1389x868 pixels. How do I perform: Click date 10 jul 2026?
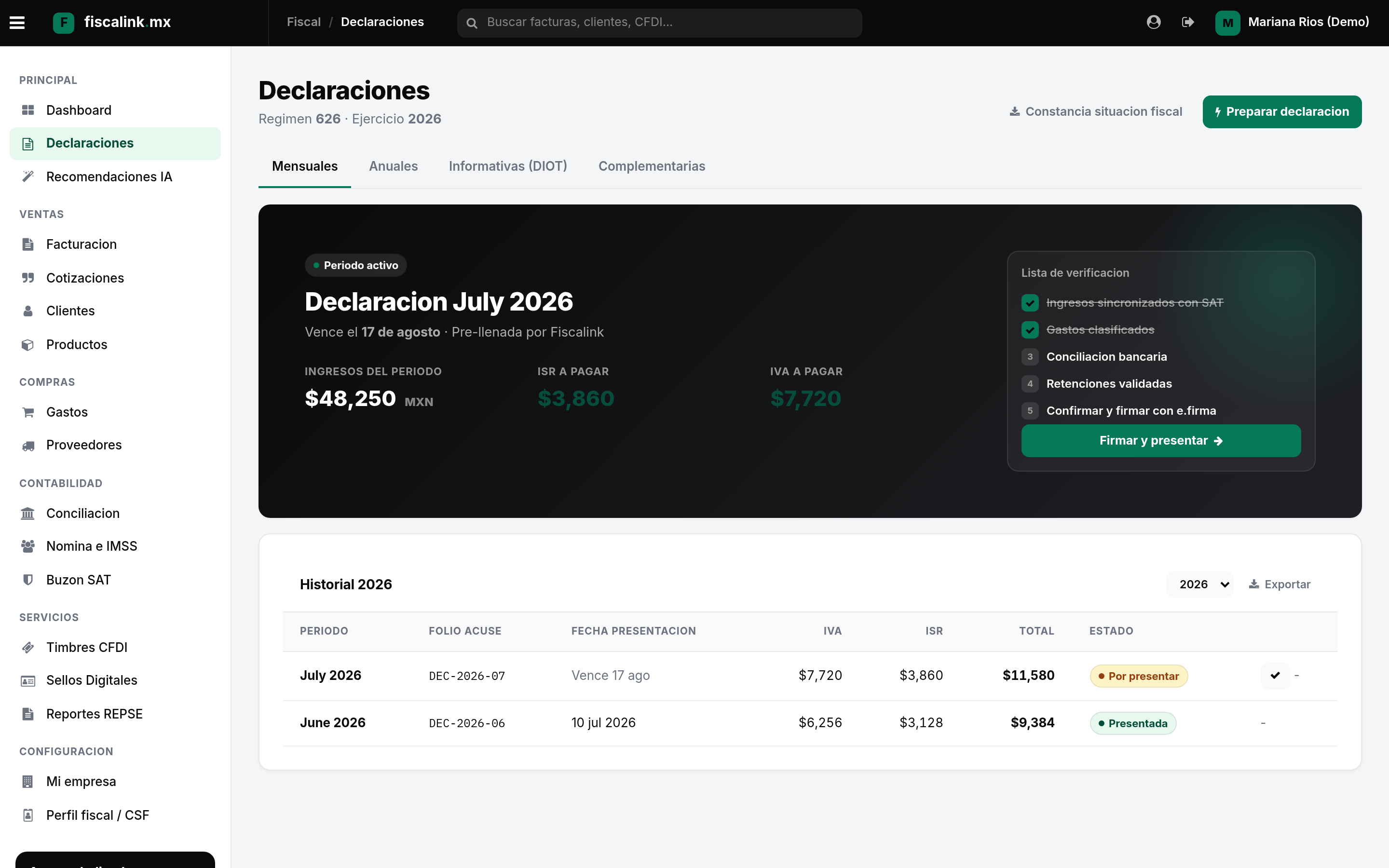click(x=603, y=723)
